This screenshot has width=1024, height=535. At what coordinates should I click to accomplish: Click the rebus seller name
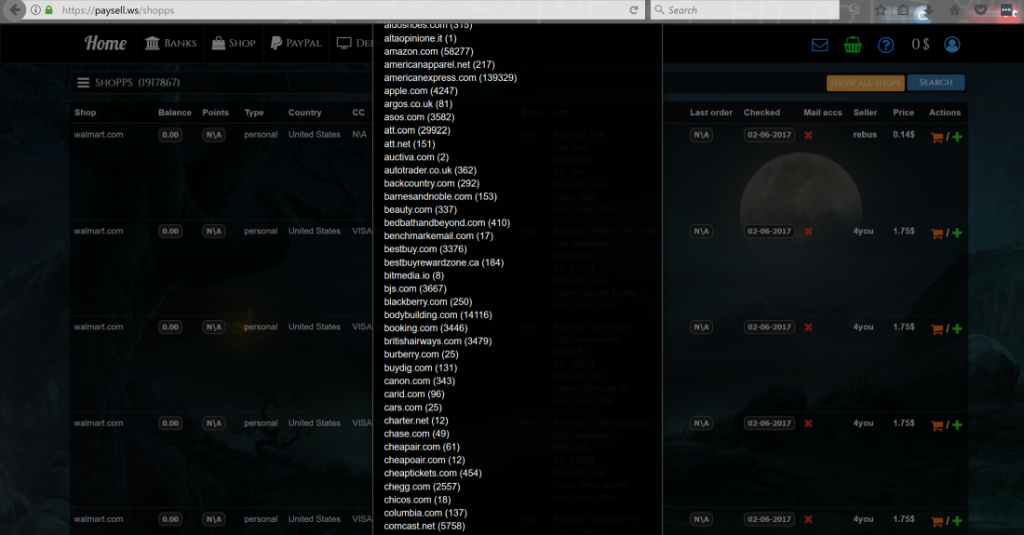(865, 135)
